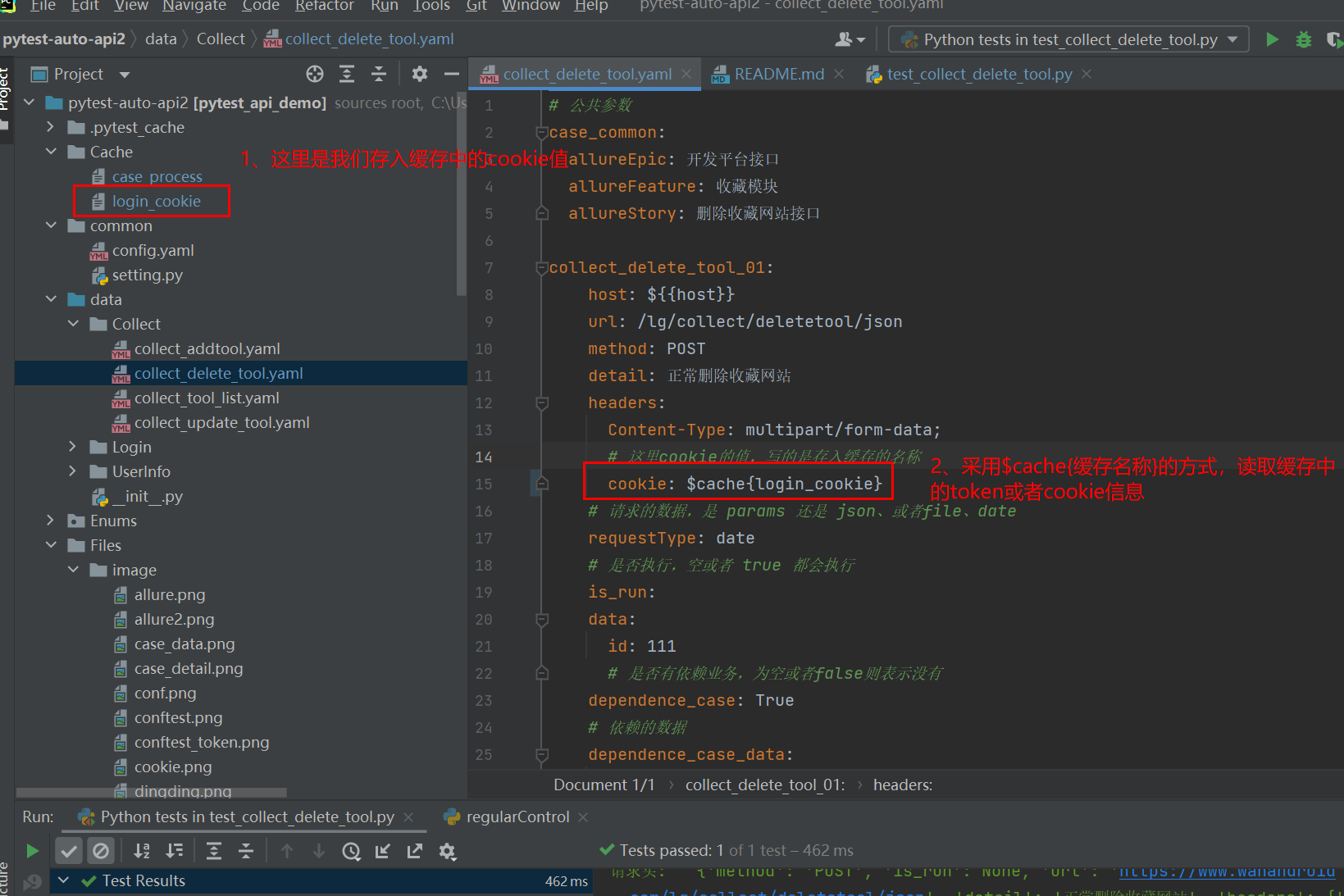Close the test_collect_delete_tool.py editor tab
The height and width of the screenshot is (896, 1344).
[x=1087, y=74]
